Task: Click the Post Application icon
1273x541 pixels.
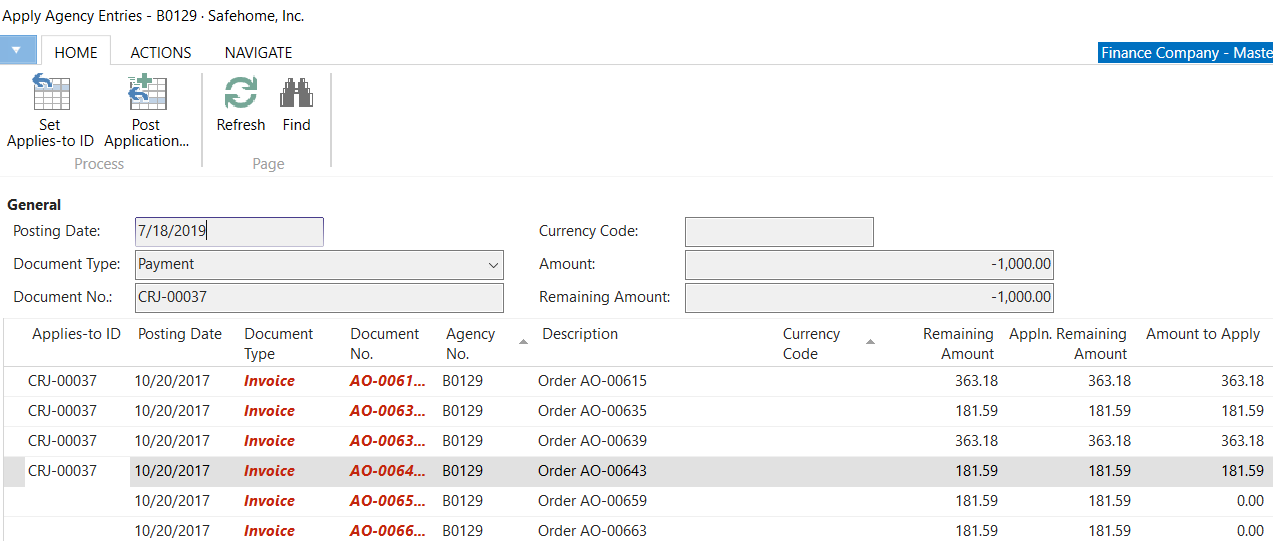Action: (146, 94)
